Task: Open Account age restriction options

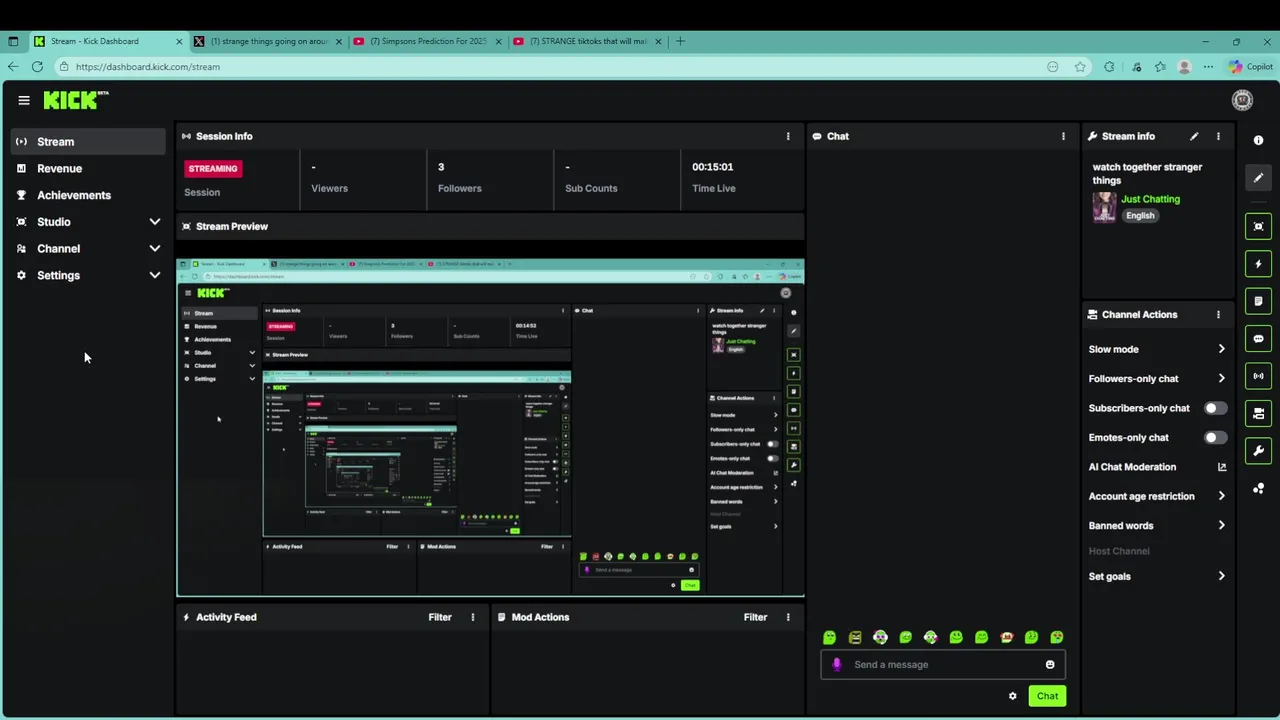Action: (x=1157, y=496)
